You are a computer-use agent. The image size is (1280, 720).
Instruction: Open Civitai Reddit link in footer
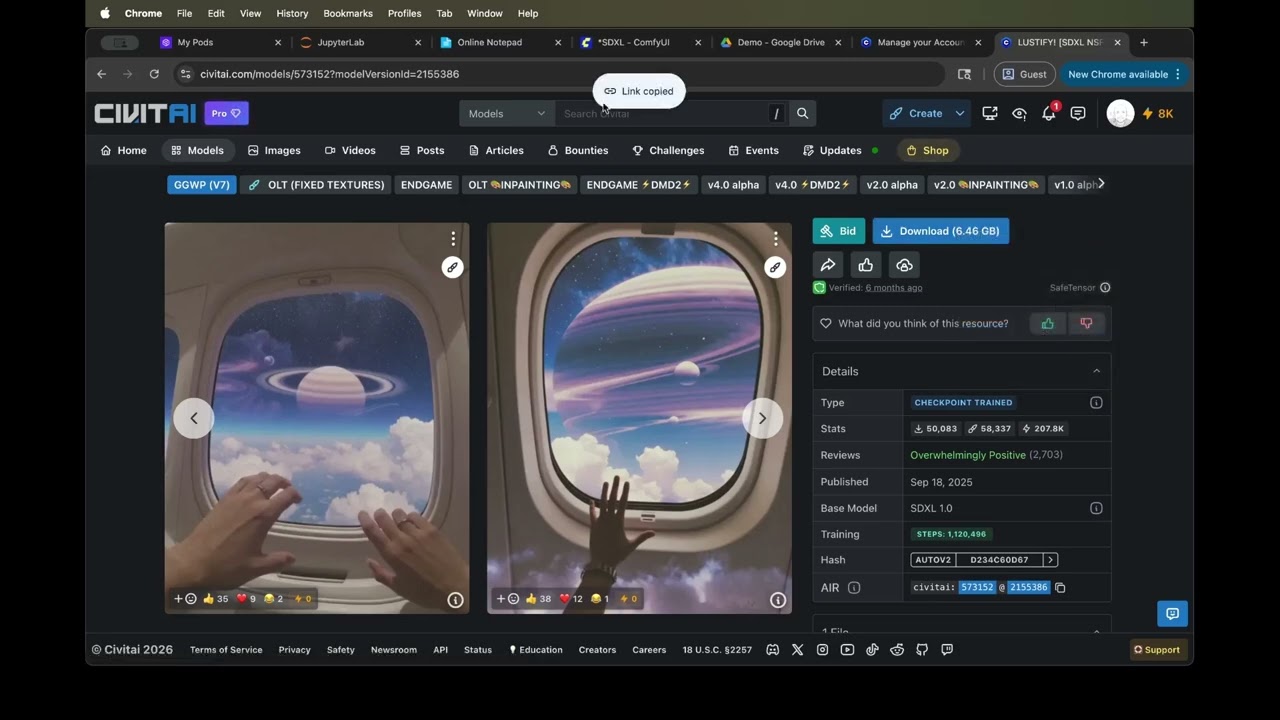click(897, 650)
